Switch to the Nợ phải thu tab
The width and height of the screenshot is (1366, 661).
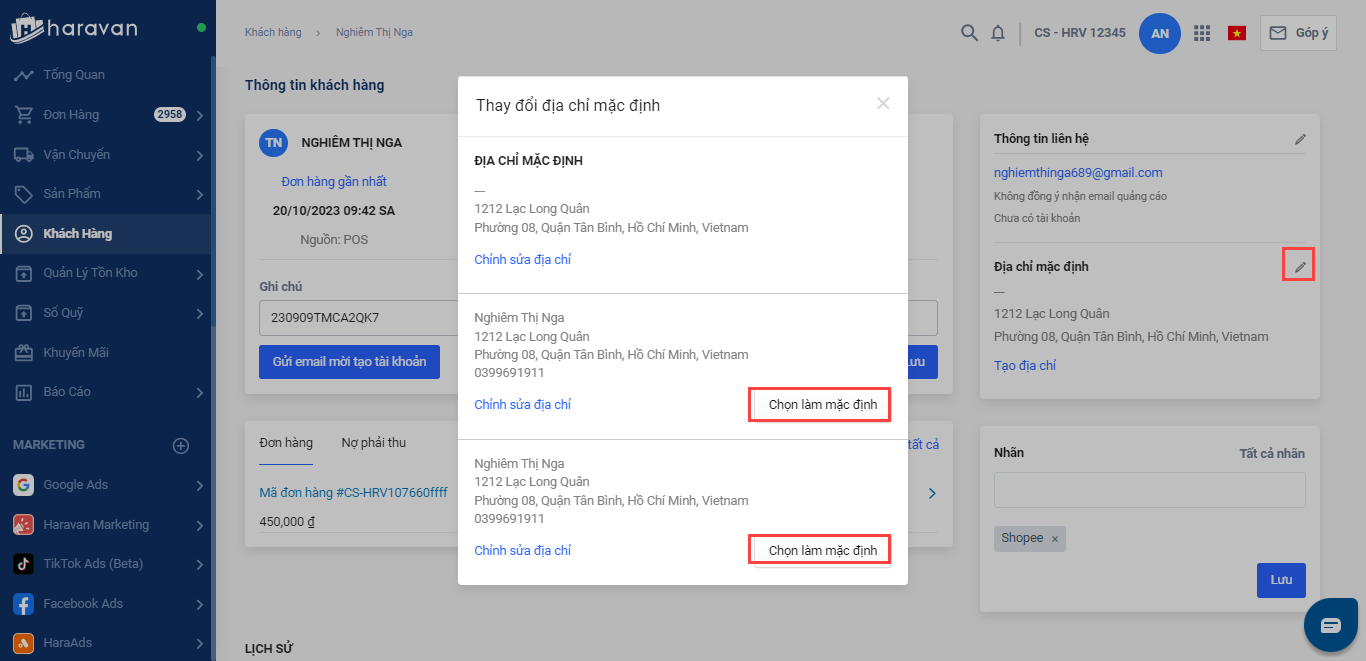pos(373,442)
